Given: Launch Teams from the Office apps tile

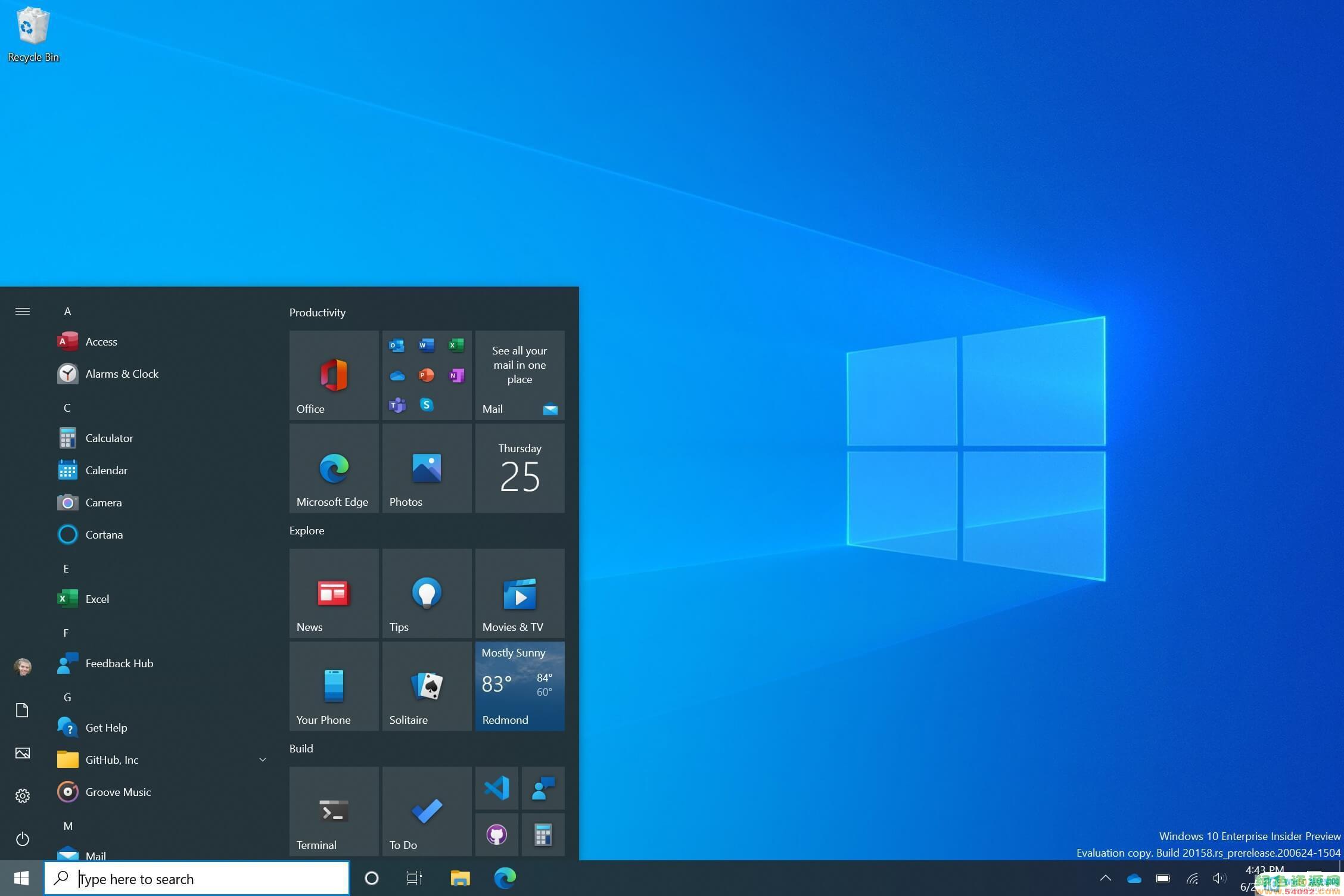Looking at the screenshot, I should [397, 405].
